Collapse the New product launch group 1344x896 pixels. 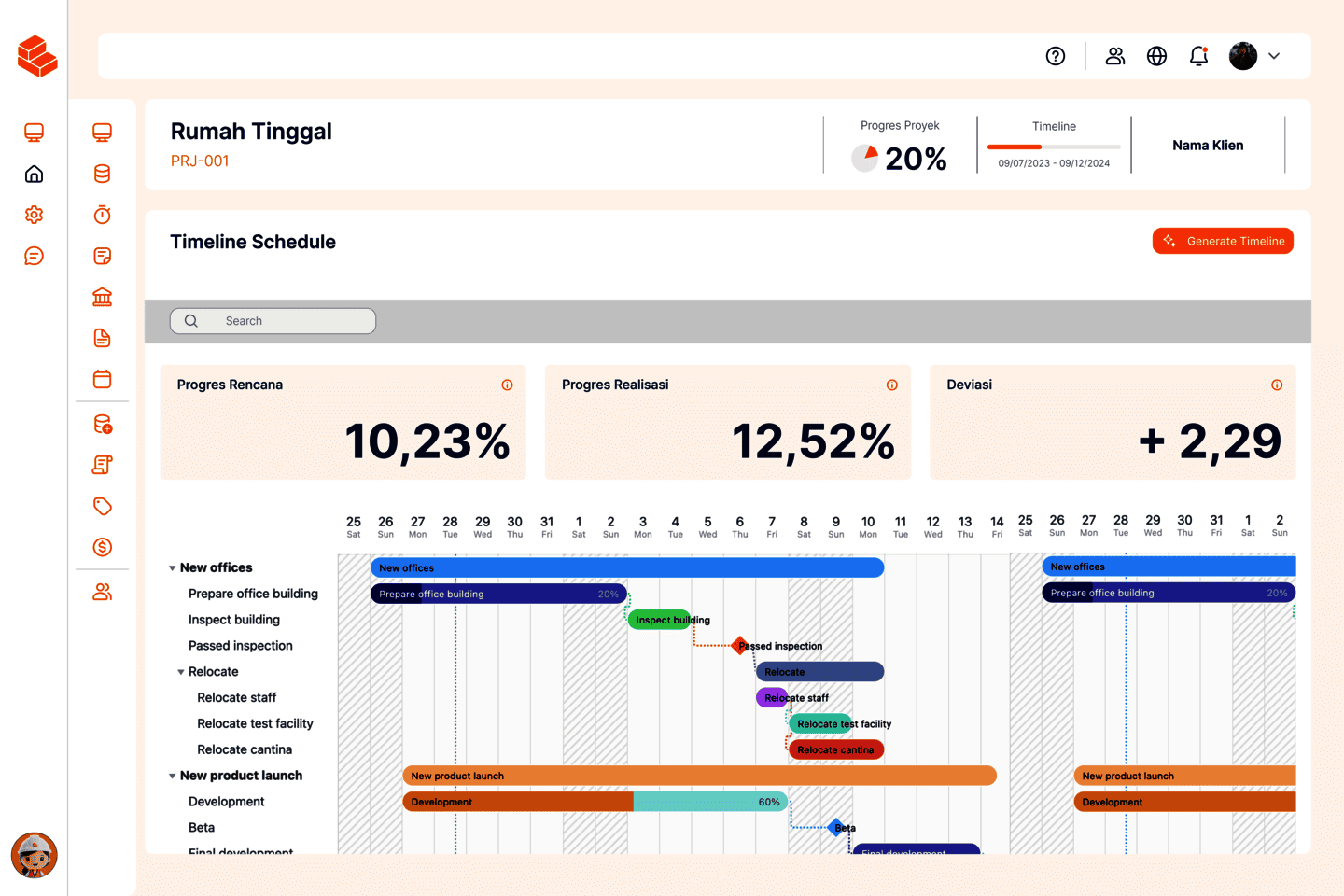tap(173, 777)
